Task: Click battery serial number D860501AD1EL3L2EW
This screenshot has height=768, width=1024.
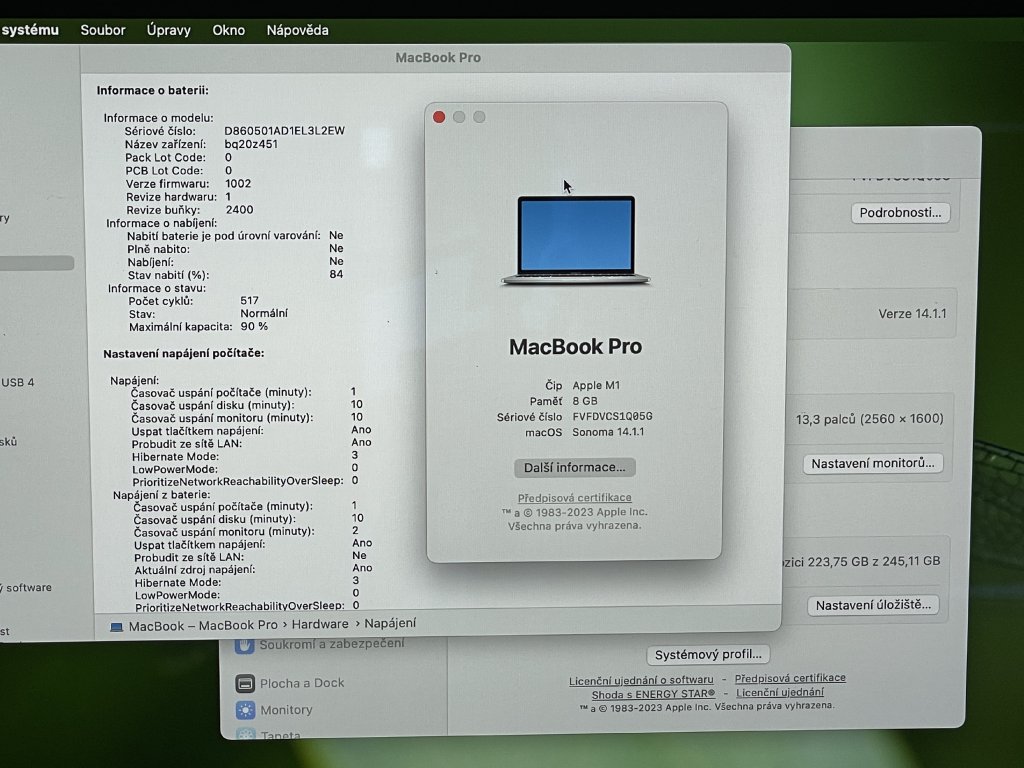Action: (285, 131)
